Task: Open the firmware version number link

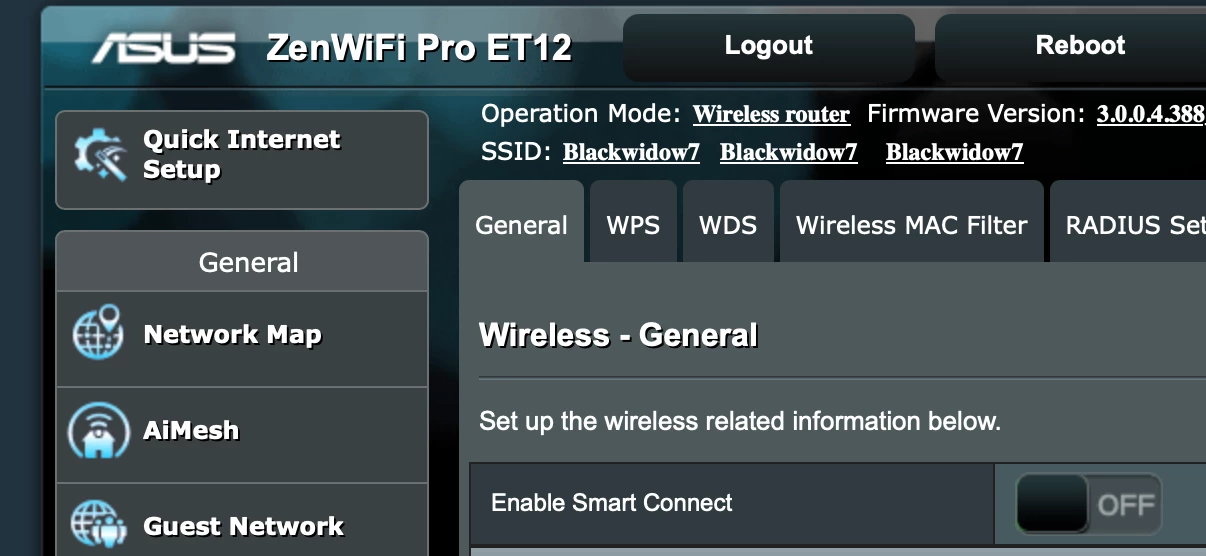Action: 1151,115
